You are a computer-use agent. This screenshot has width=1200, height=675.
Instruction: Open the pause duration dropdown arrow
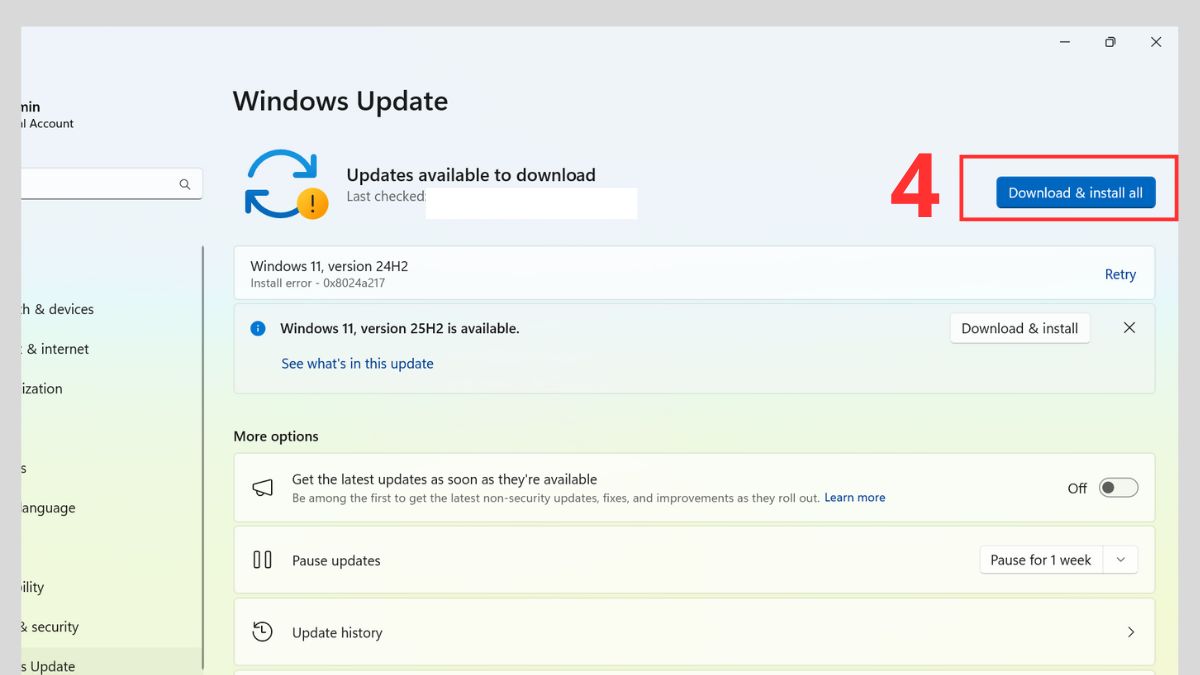tap(1120, 559)
